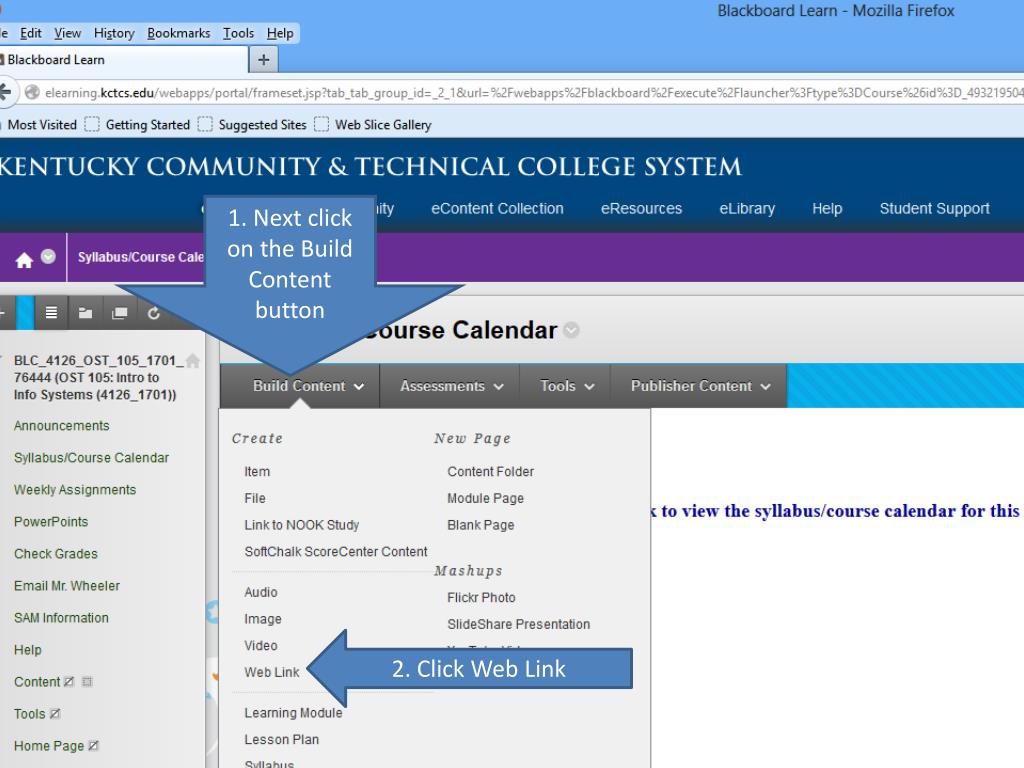Click the bookmark icon before Web Slice Gallery
This screenshot has height=768, width=1024.
tap(321, 124)
